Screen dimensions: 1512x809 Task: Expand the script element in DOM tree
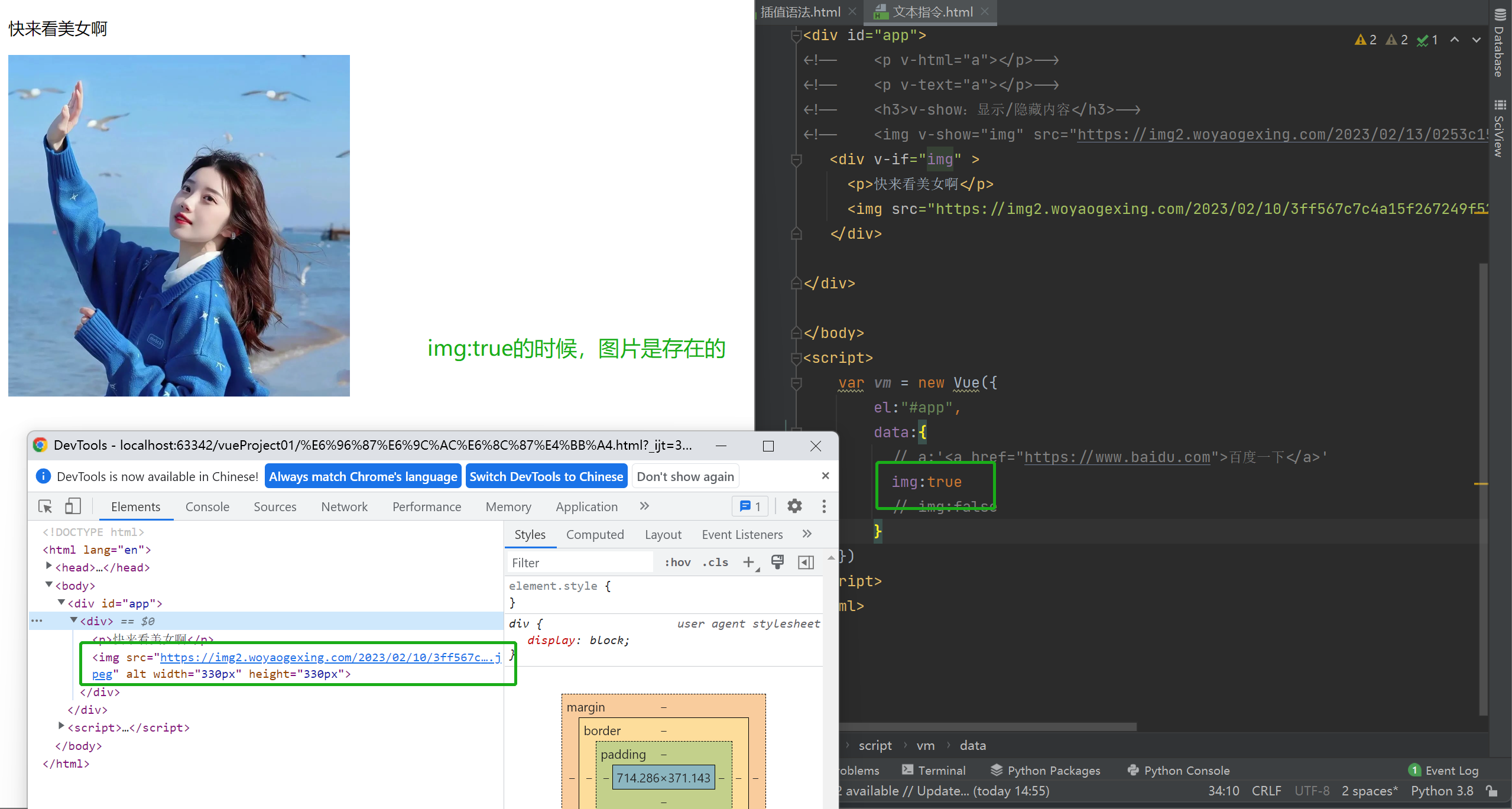[60, 727]
